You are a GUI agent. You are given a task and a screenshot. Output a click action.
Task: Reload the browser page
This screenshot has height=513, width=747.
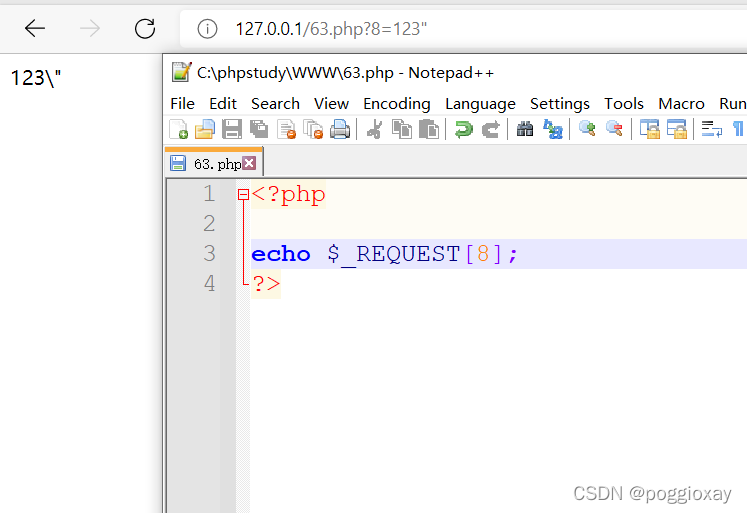pos(145,29)
